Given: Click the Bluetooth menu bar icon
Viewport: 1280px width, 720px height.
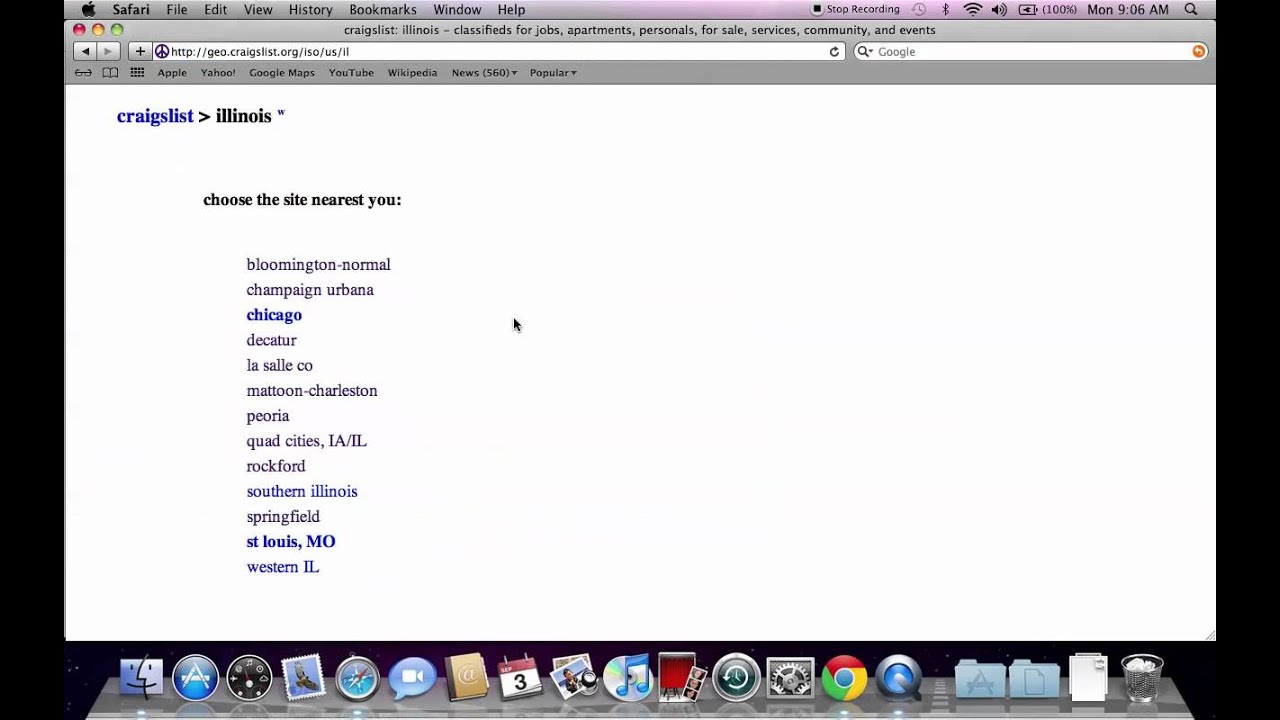Looking at the screenshot, I should (x=945, y=9).
